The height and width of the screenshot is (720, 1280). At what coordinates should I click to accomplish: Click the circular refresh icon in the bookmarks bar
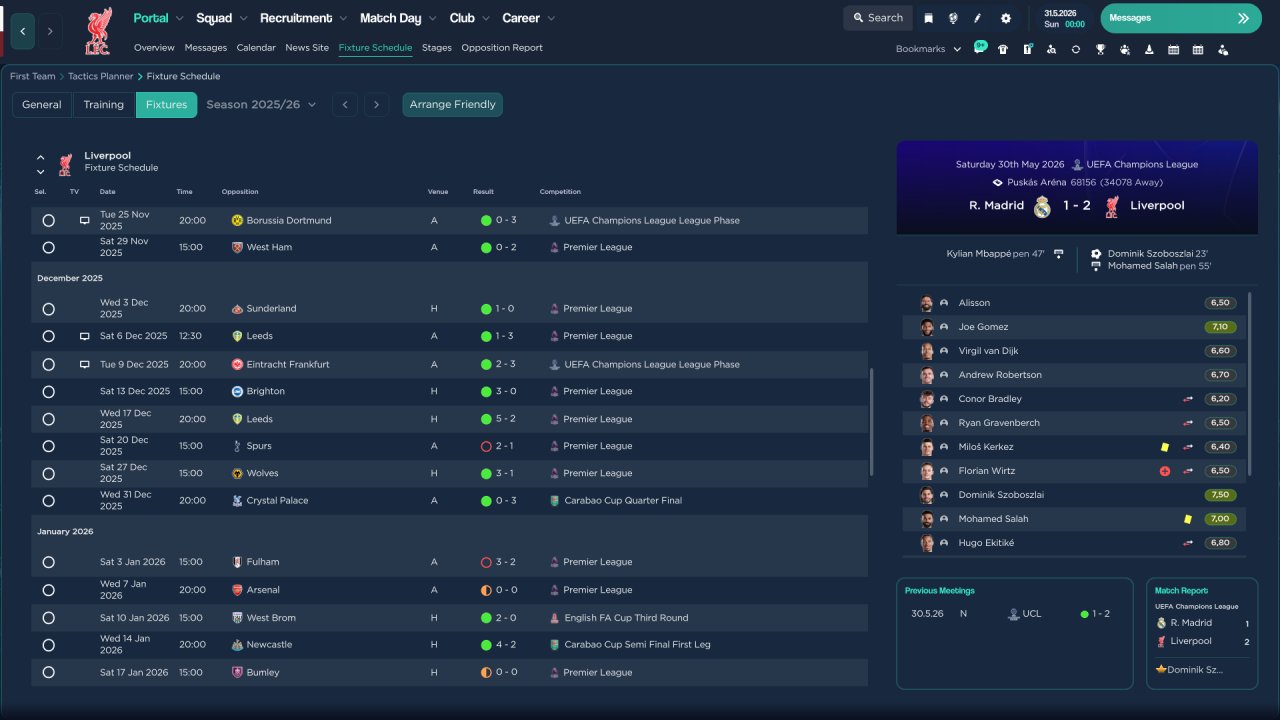pos(1076,49)
